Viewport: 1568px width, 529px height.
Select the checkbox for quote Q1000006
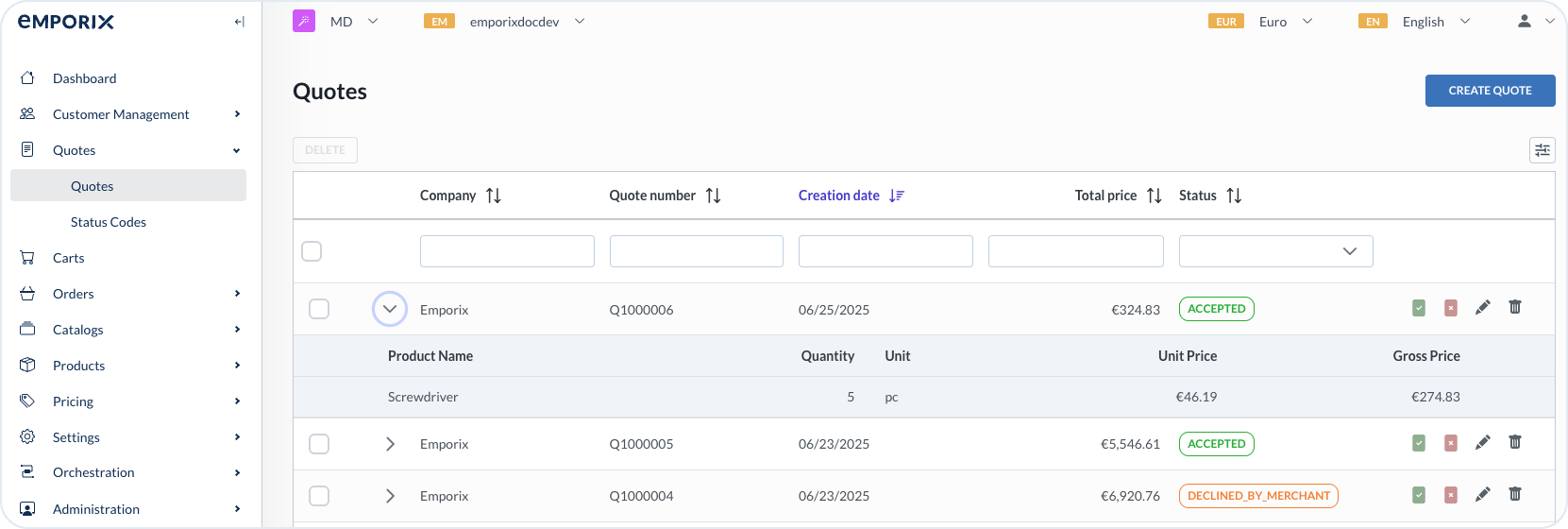pos(319,309)
